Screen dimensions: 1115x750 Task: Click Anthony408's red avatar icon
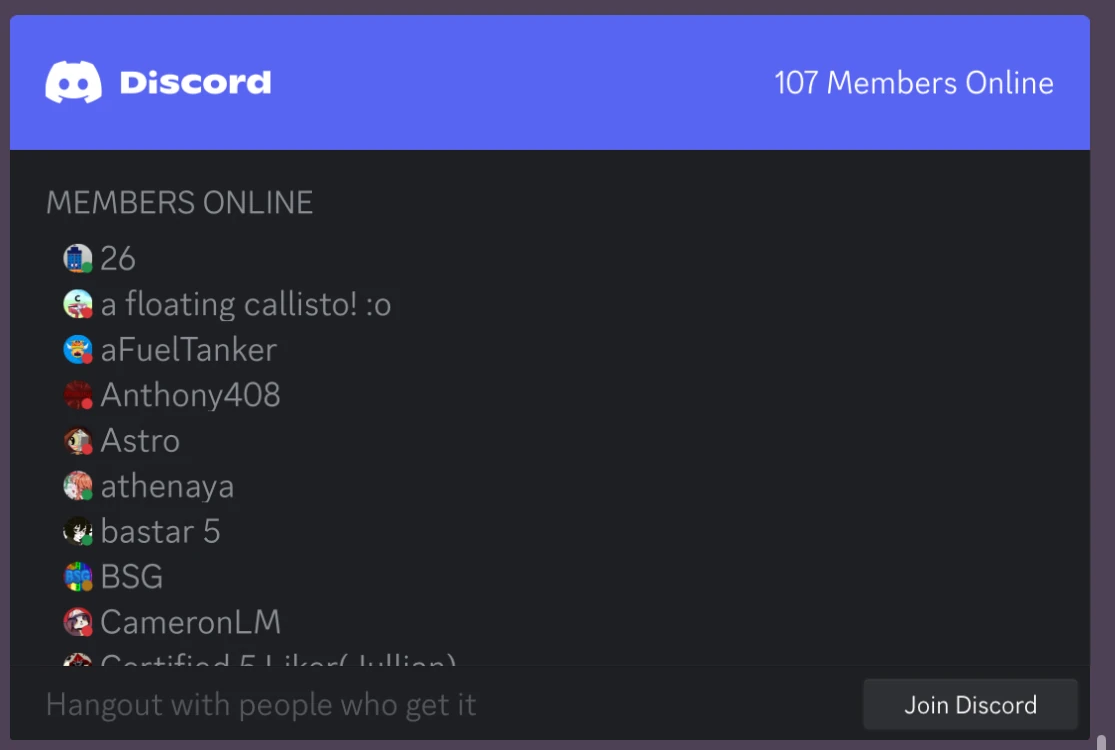tap(79, 395)
